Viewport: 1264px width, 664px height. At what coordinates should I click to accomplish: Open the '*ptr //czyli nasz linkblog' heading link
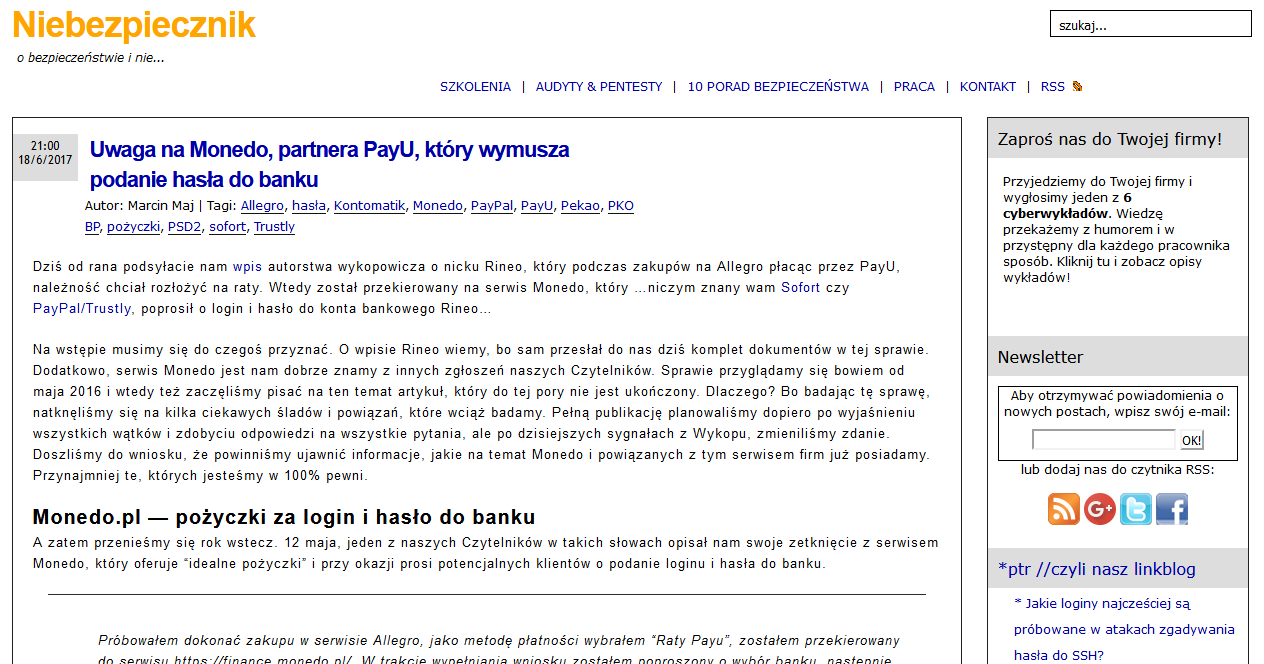coord(1097,569)
